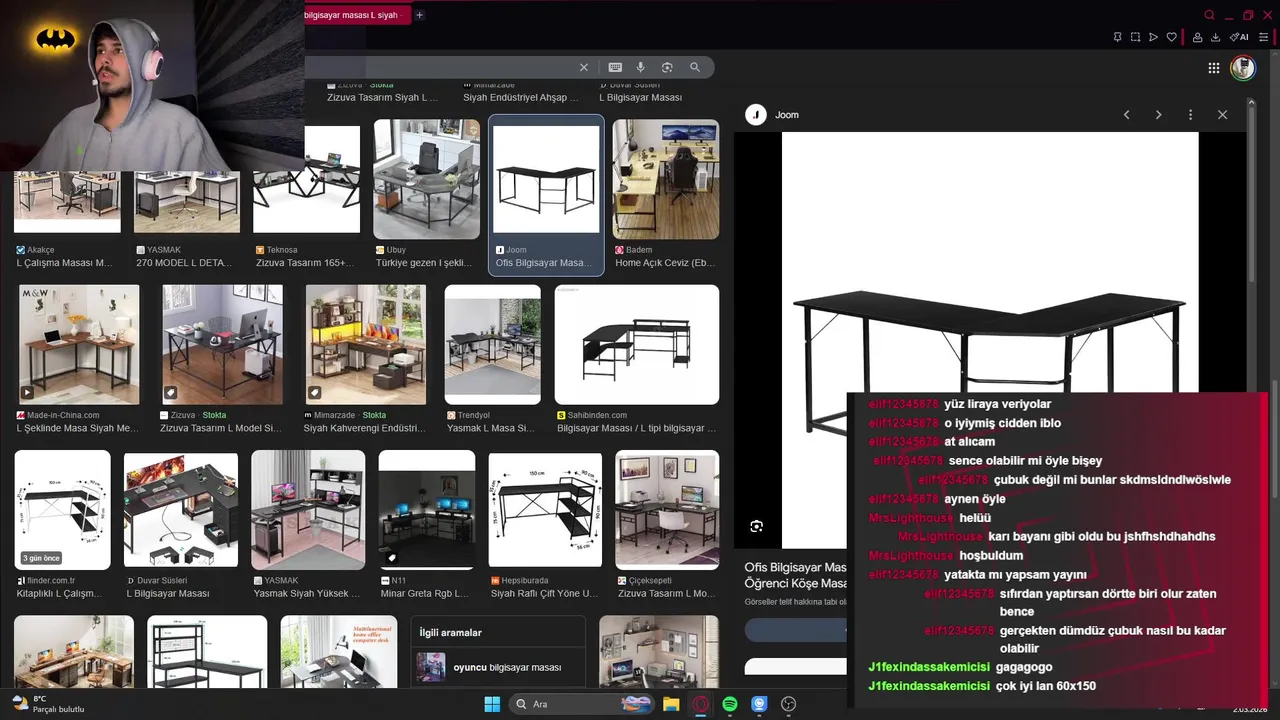Go to next image in preview panel
Image resolution: width=1280 pixels, height=720 pixels.
pyautogui.click(x=1158, y=115)
